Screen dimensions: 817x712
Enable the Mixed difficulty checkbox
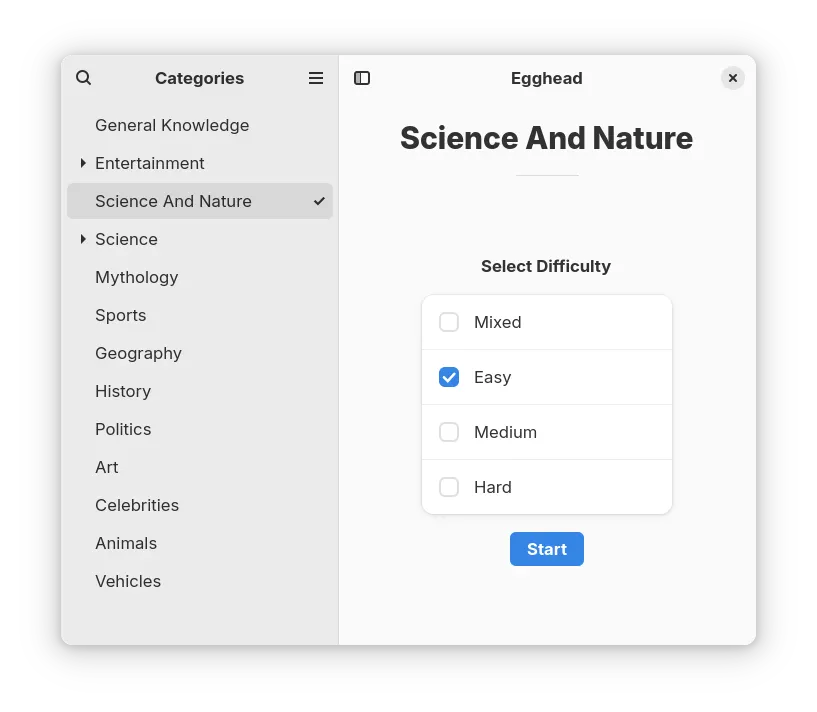pyautogui.click(x=449, y=322)
